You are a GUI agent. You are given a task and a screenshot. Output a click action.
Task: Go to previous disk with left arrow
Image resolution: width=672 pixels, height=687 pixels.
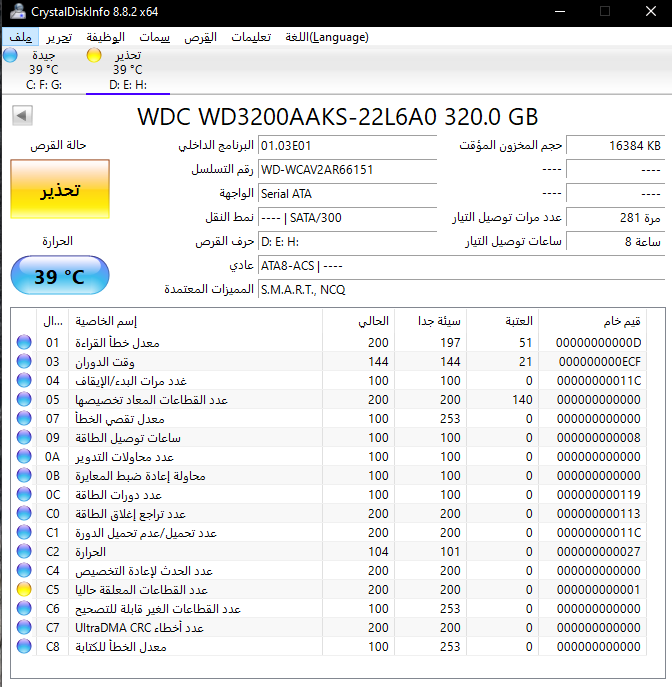(22, 116)
